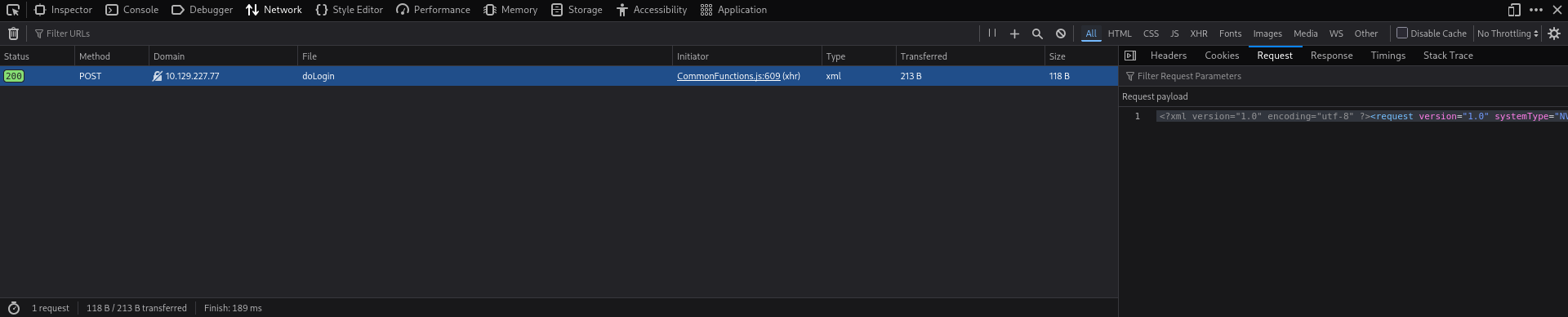1568x317 pixels.
Task: Select the Request details tab
Action: pyautogui.click(x=1275, y=56)
